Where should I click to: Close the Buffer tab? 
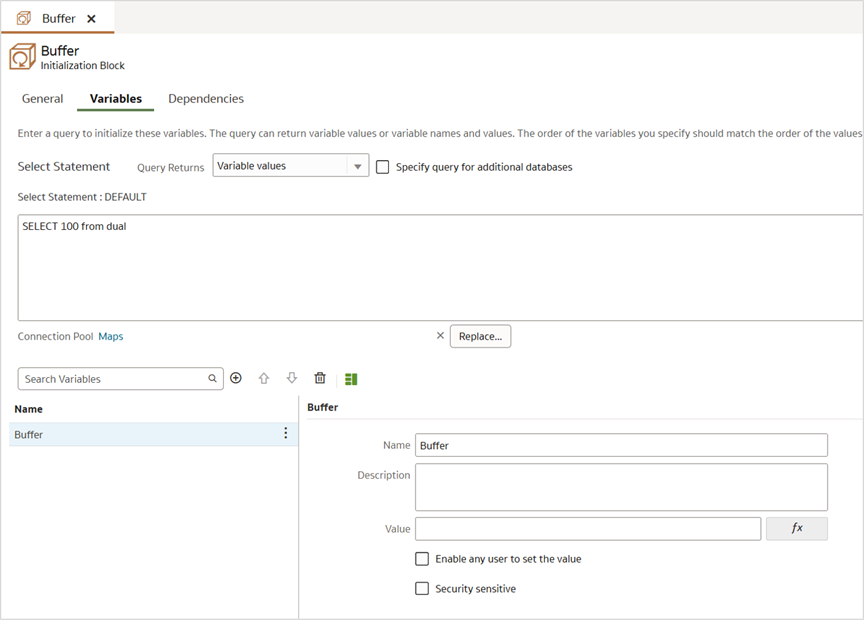click(x=92, y=19)
